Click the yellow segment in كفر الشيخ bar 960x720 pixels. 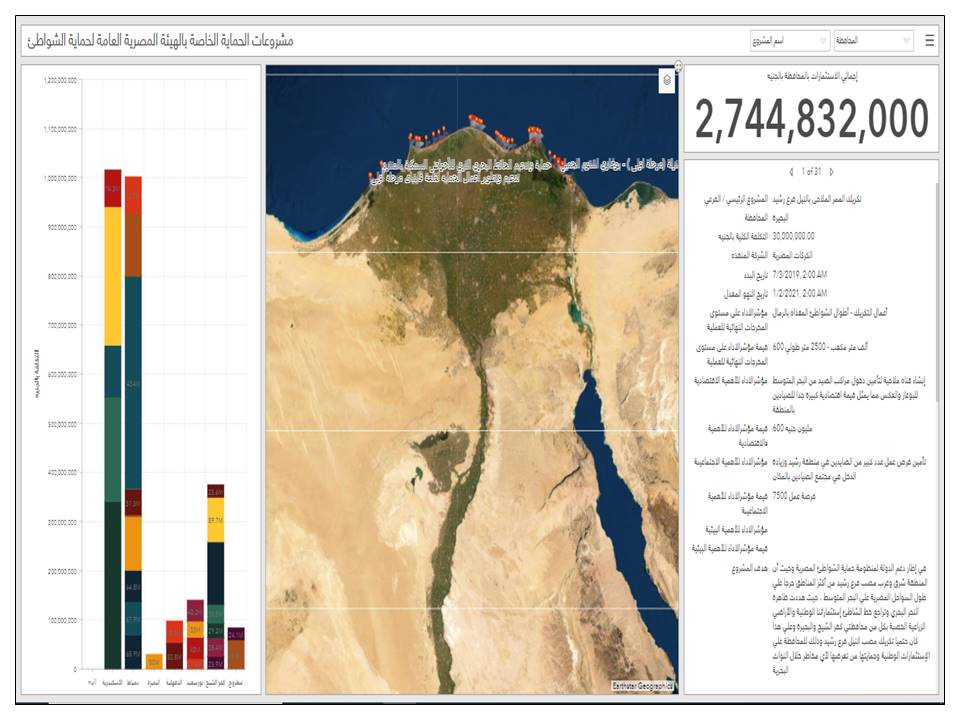(x=216, y=520)
